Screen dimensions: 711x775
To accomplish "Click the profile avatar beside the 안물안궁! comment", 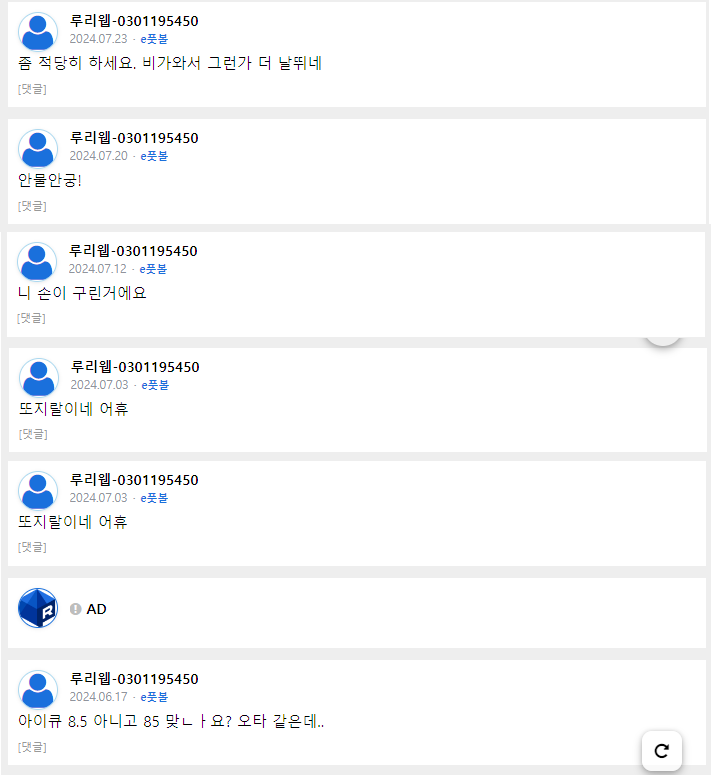I will point(38,149).
